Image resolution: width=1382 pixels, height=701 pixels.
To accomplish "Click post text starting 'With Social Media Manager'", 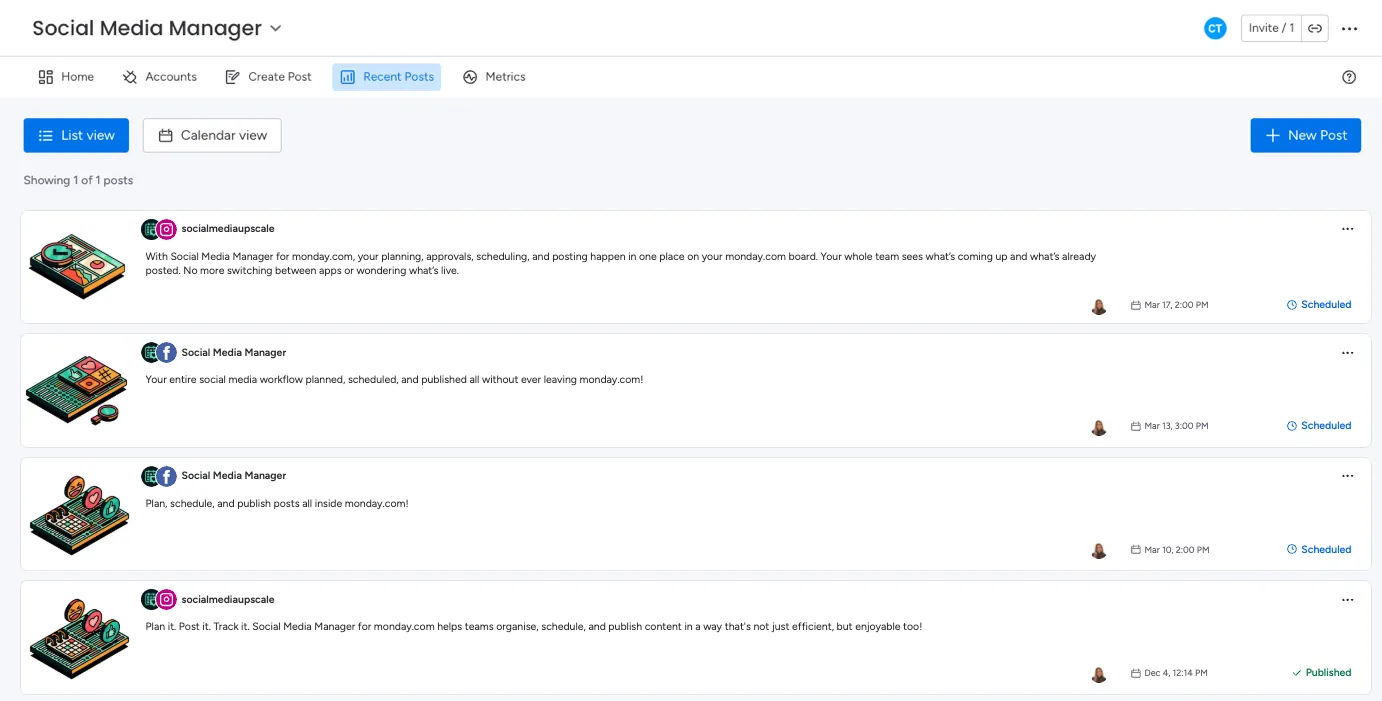I will tap(620, 263).
